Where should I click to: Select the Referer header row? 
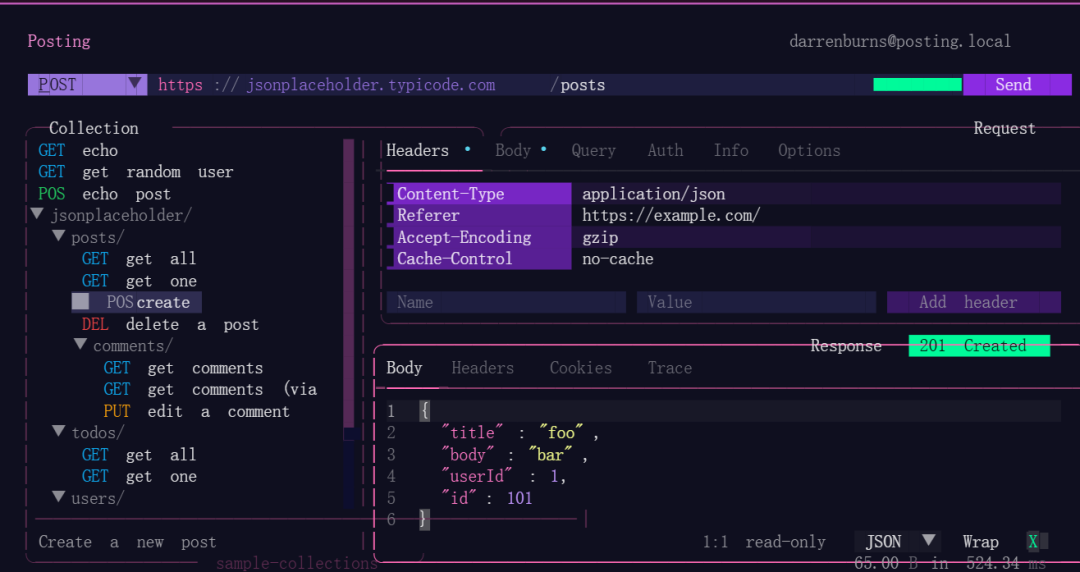pyautogui.click(x=724, y=215)
